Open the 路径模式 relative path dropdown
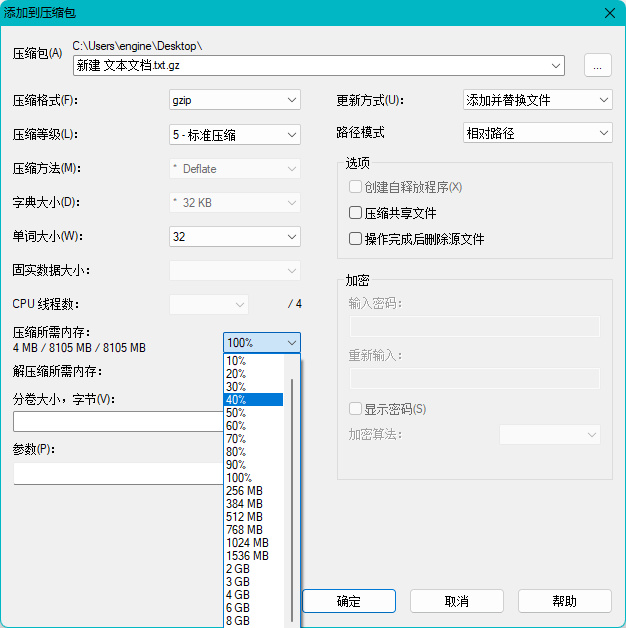626x628 pixels. (x=537, y=133)
